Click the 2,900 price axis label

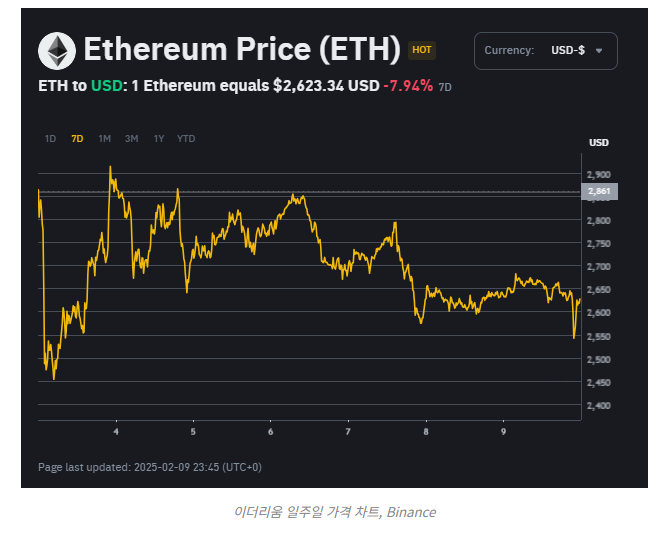599,175
